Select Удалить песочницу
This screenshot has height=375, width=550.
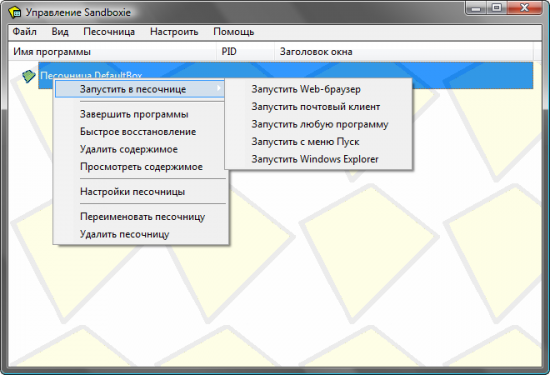(x=141, y=234)
